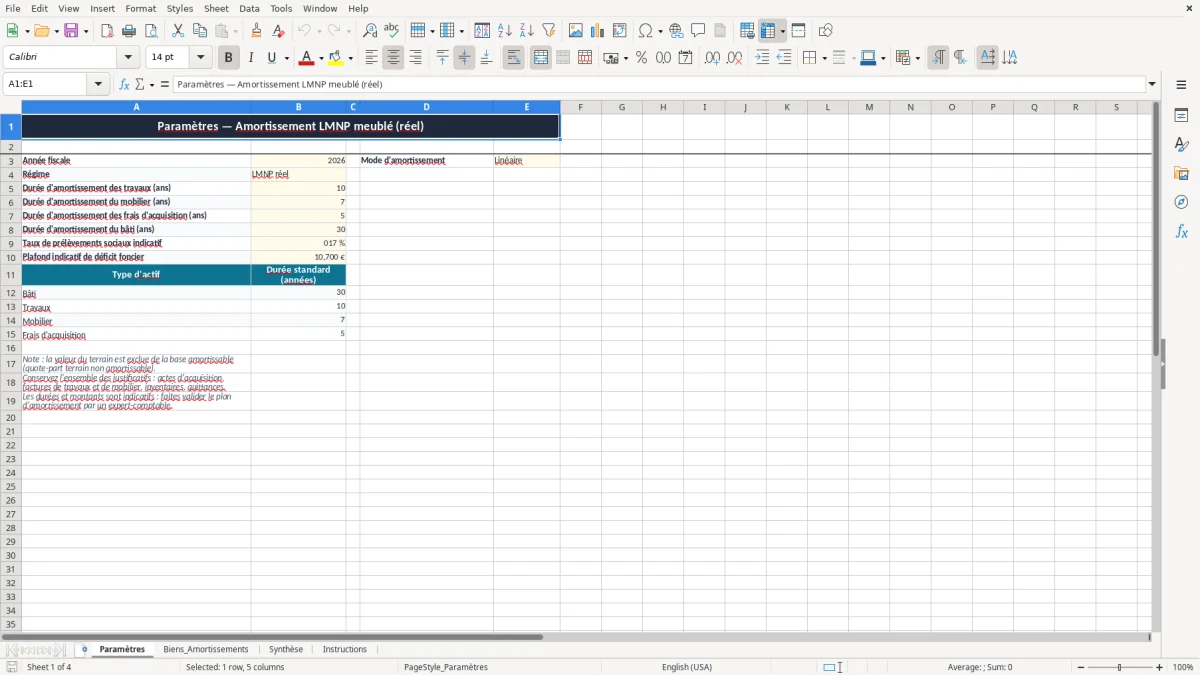Copy the selection to clipboard
Image resolution: width=1200 pixels, height=675 pixels.
200,31
